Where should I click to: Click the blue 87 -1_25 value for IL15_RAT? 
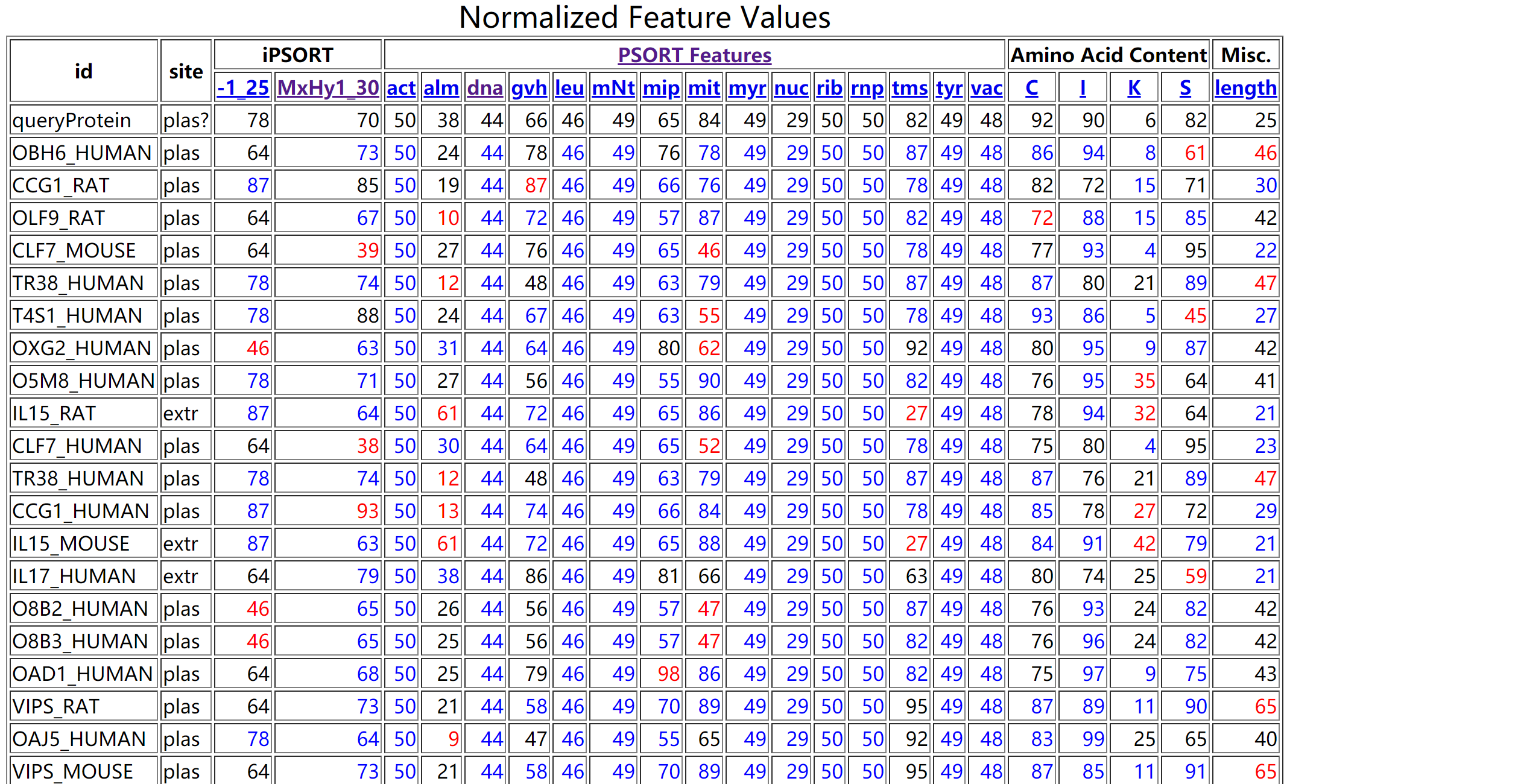tap(258, 413)
